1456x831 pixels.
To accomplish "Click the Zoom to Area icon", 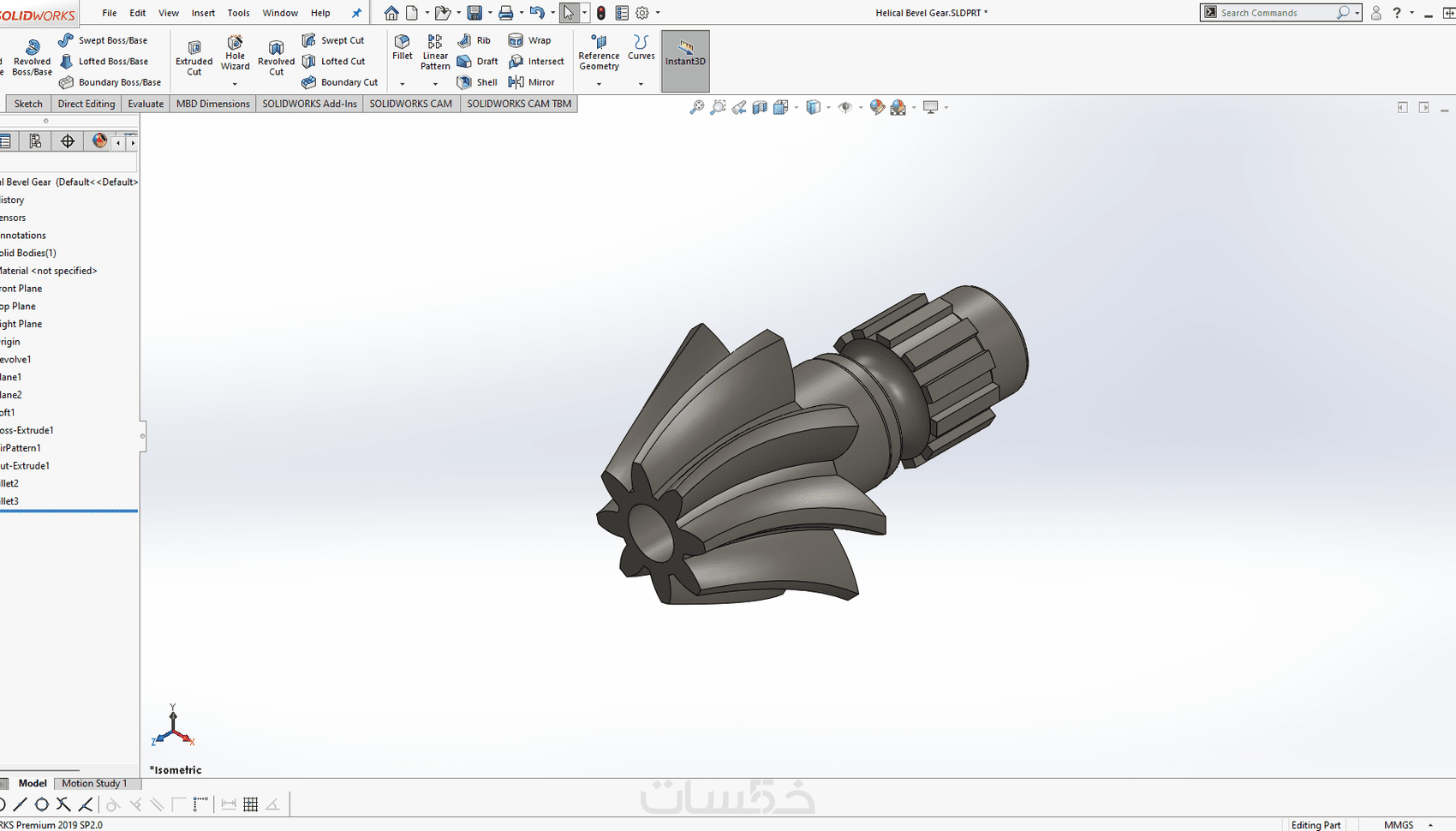I will click(718, 107).
